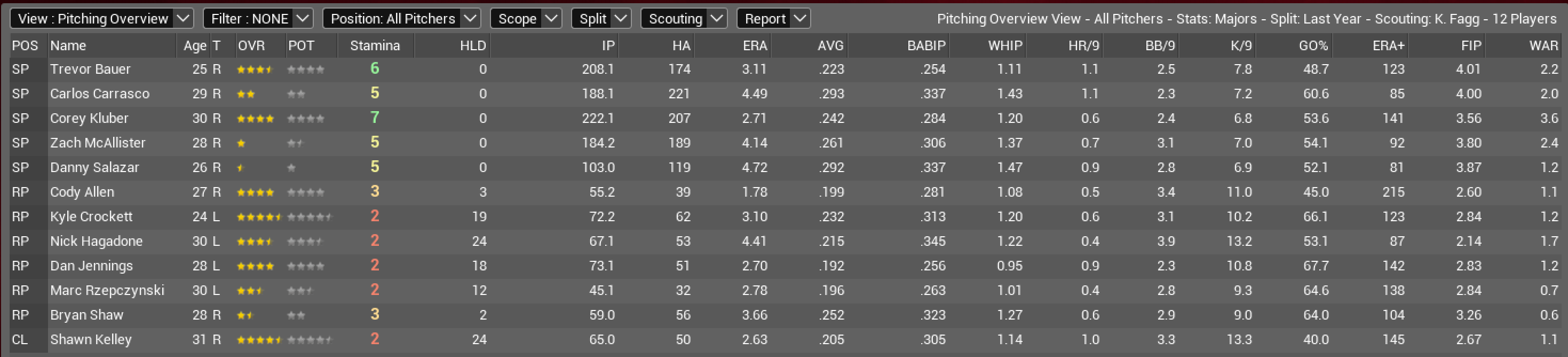The image size is (1568, 357).
Task: Expand the Scouting dropdown
Action: [x=683, y=19]
